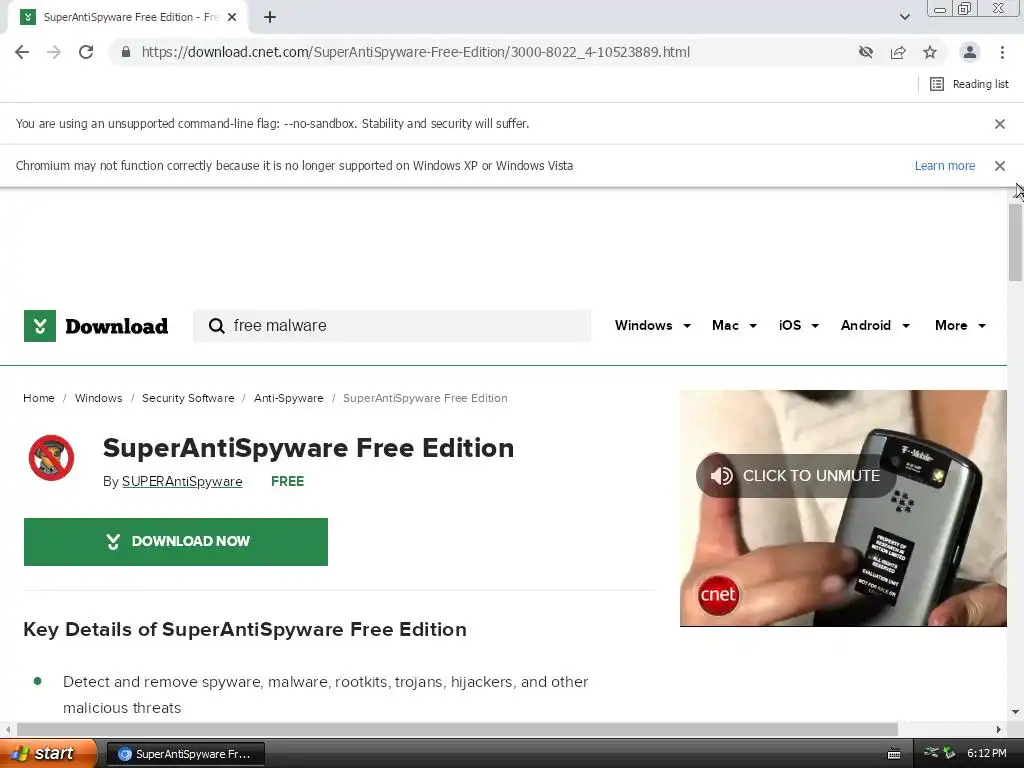Open a new tab with plus button
1024x768 pixels.
270,18
